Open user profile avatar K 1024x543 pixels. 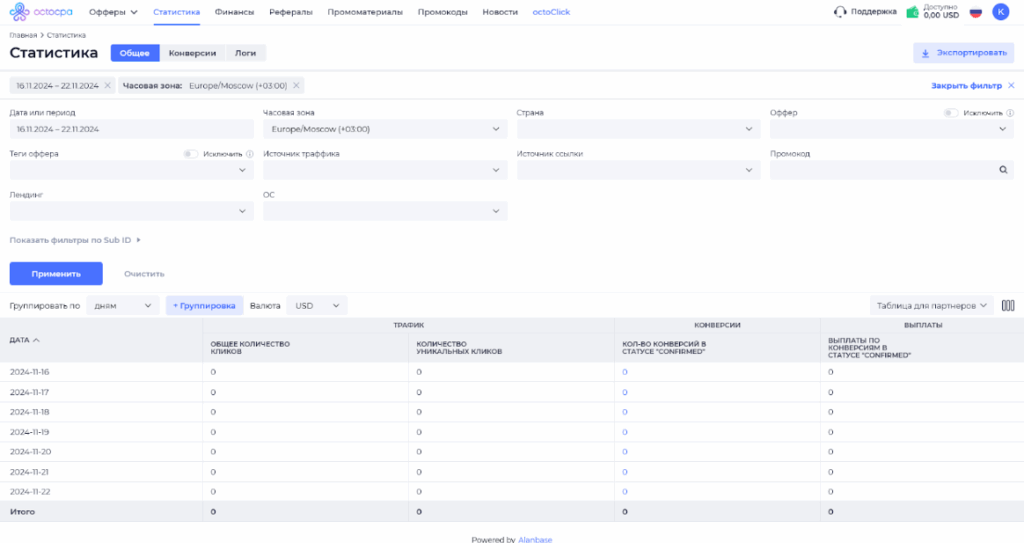[1000, 12]
